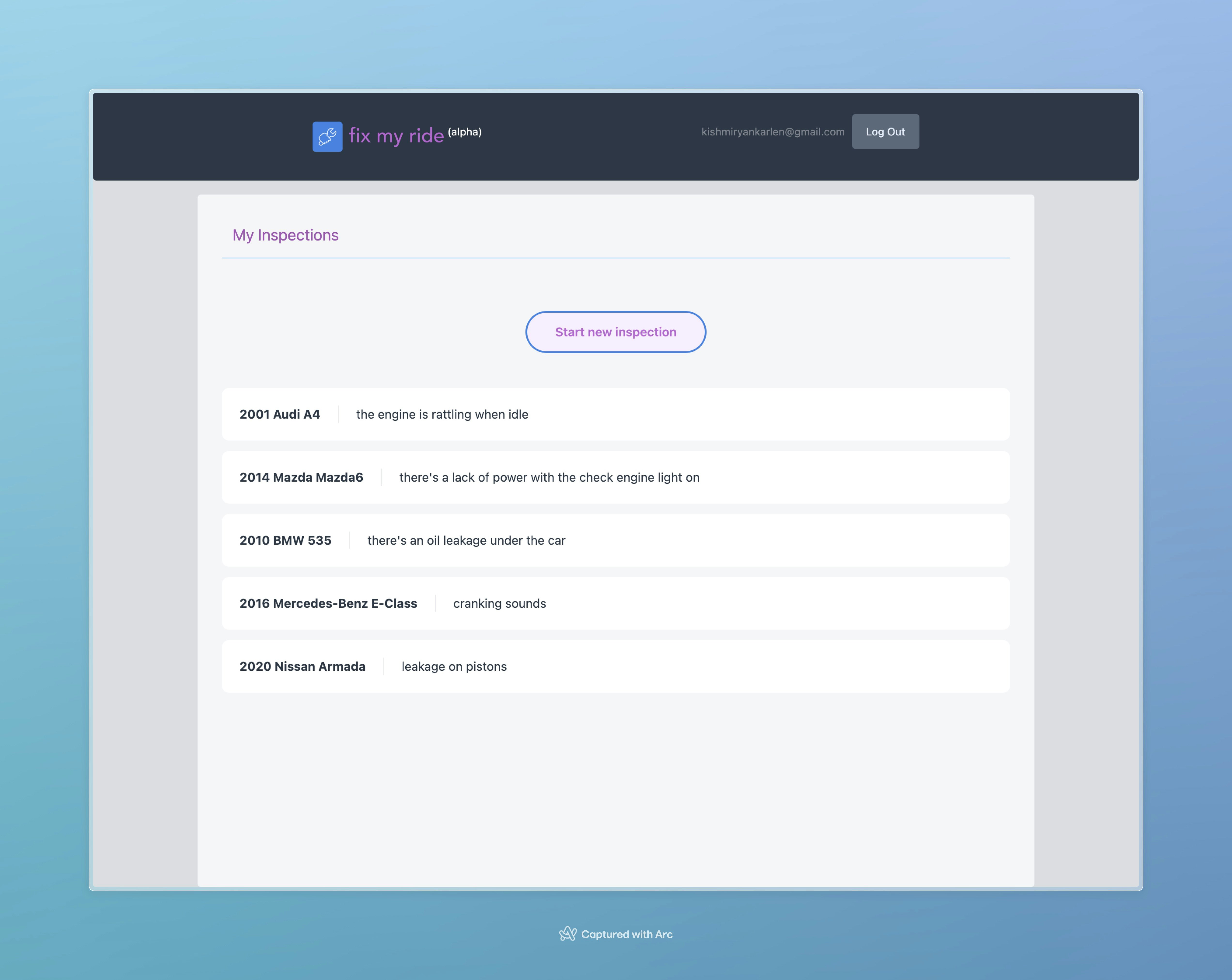
Task: Click the kishmiryankarlen@gmail.com account email
Action: coord(773,132)
